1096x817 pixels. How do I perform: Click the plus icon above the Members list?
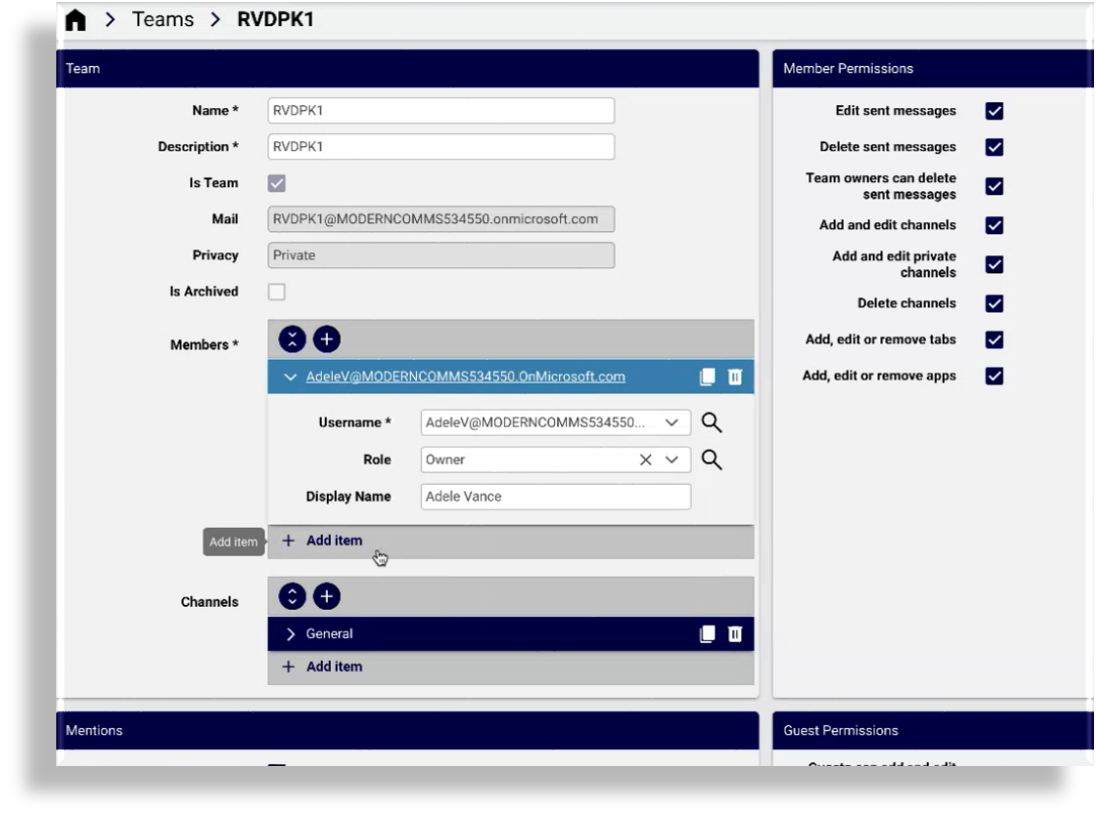click(327, 340)
